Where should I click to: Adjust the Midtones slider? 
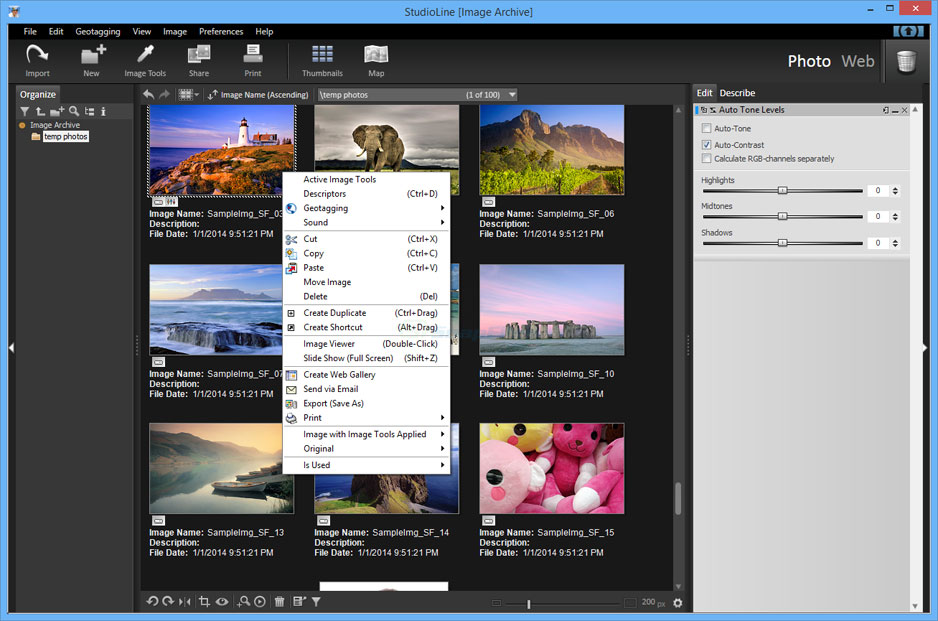(783, 216)
